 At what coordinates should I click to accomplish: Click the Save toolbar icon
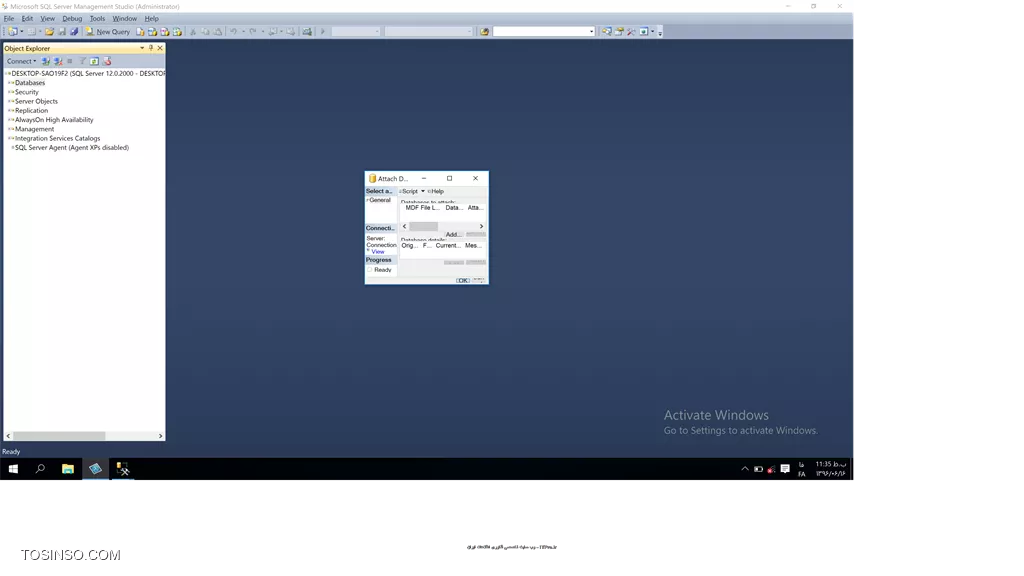[62, 31]
